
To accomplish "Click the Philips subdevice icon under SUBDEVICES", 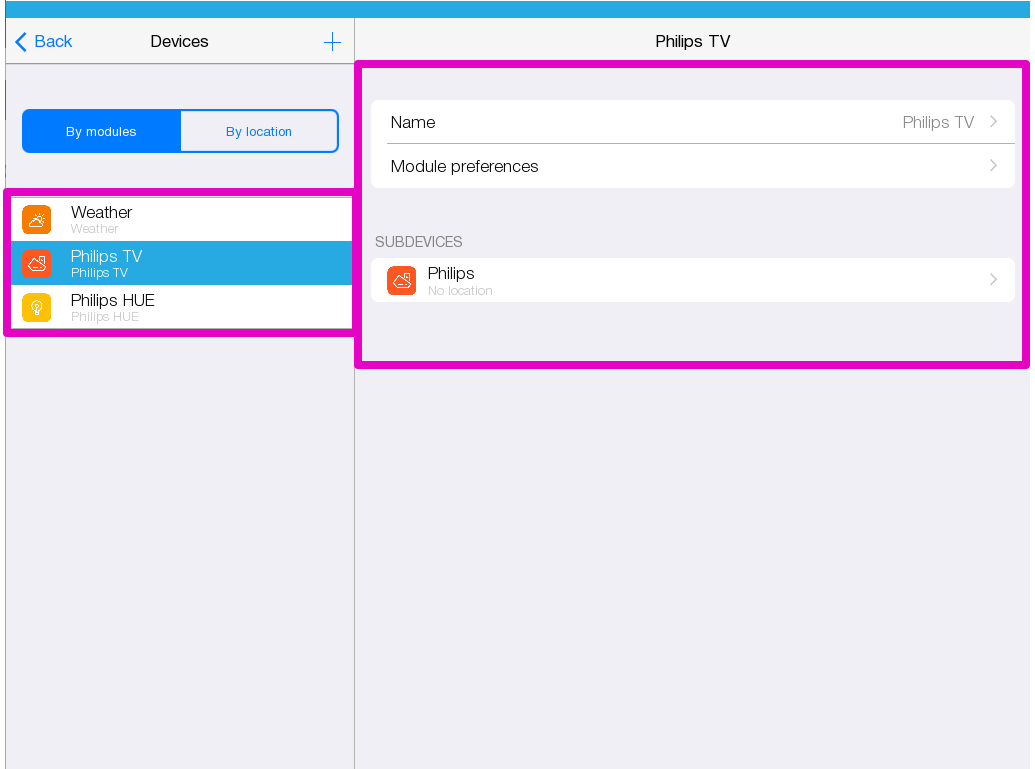I will [x=401, y=280].
